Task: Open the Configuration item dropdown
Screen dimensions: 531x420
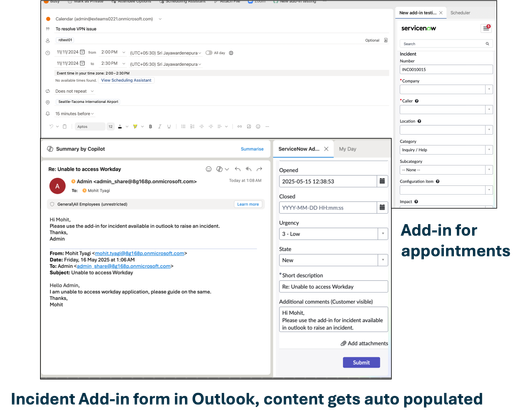Action: click(x=489, y=190)
